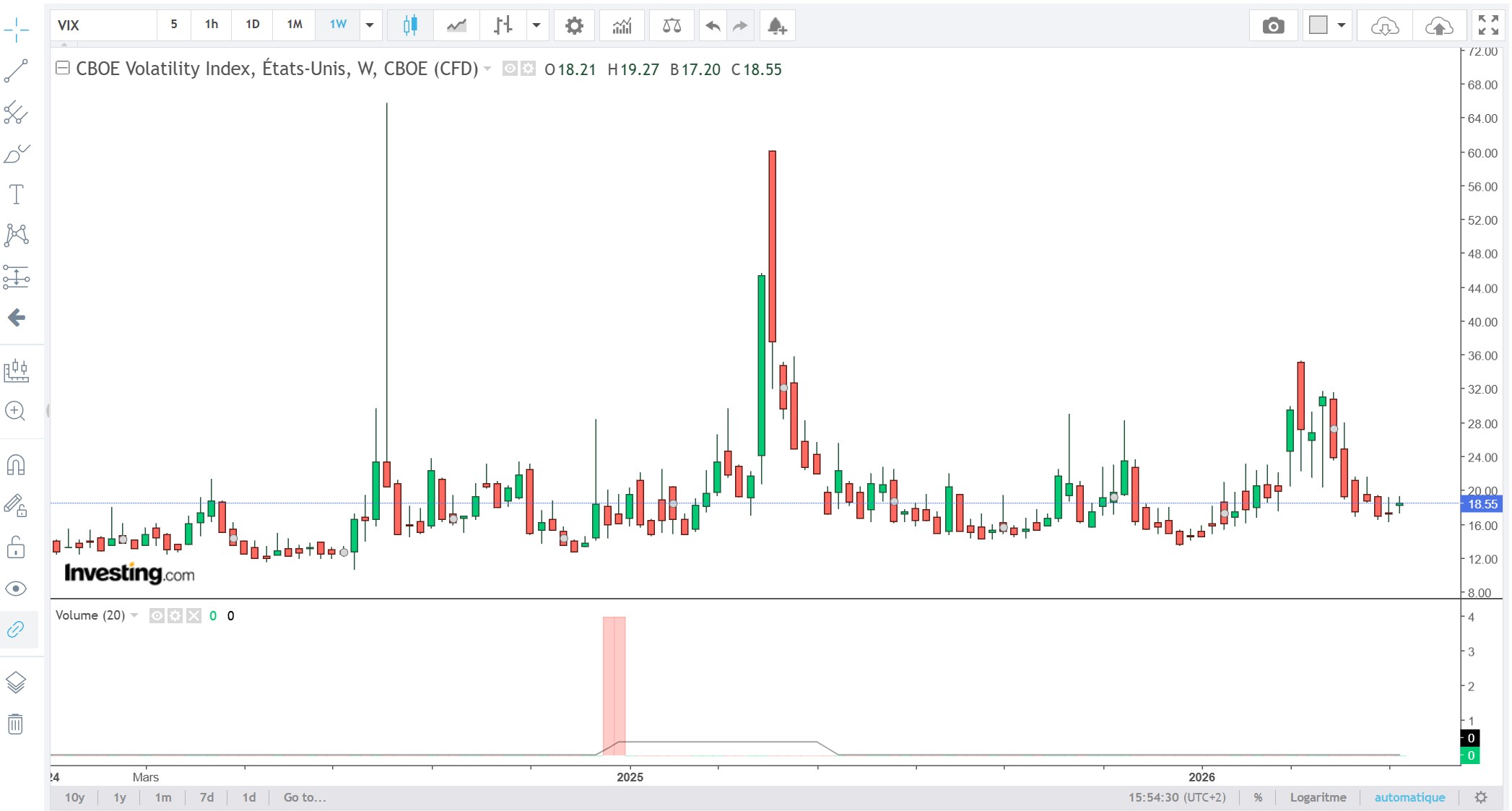Open the measure tool with ruler bars
Viewport: 1512px width, 811px height.
[16, 371]
